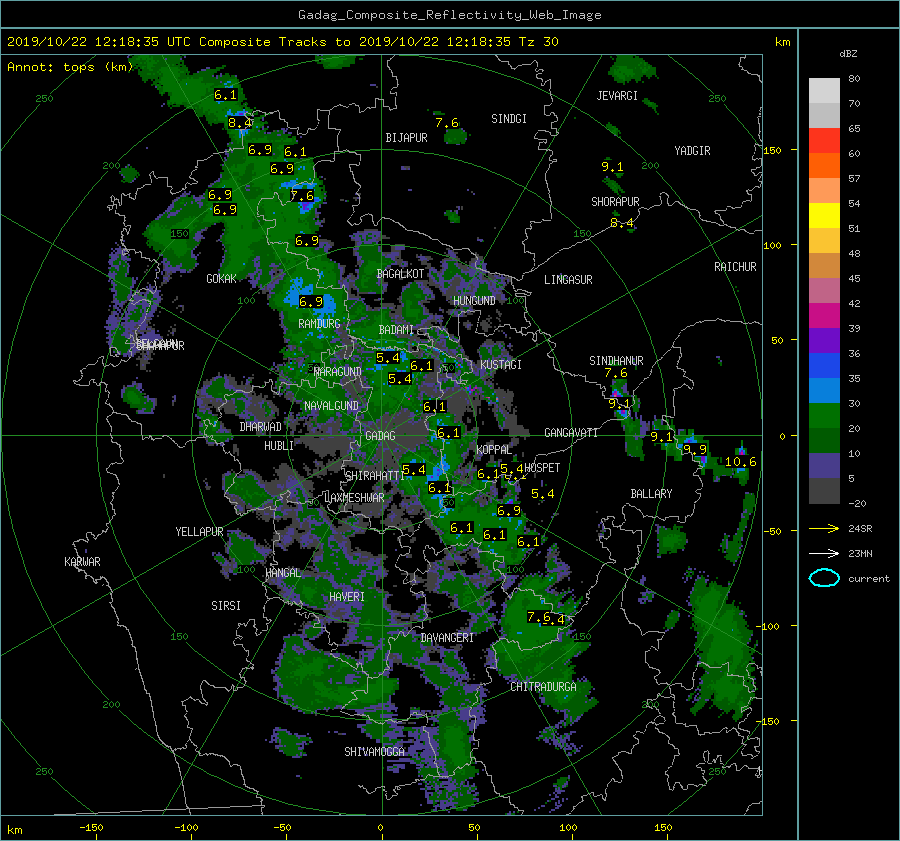Click the SHORAPUR town label
Screen dimensions: 900x841
coord(615,202)
